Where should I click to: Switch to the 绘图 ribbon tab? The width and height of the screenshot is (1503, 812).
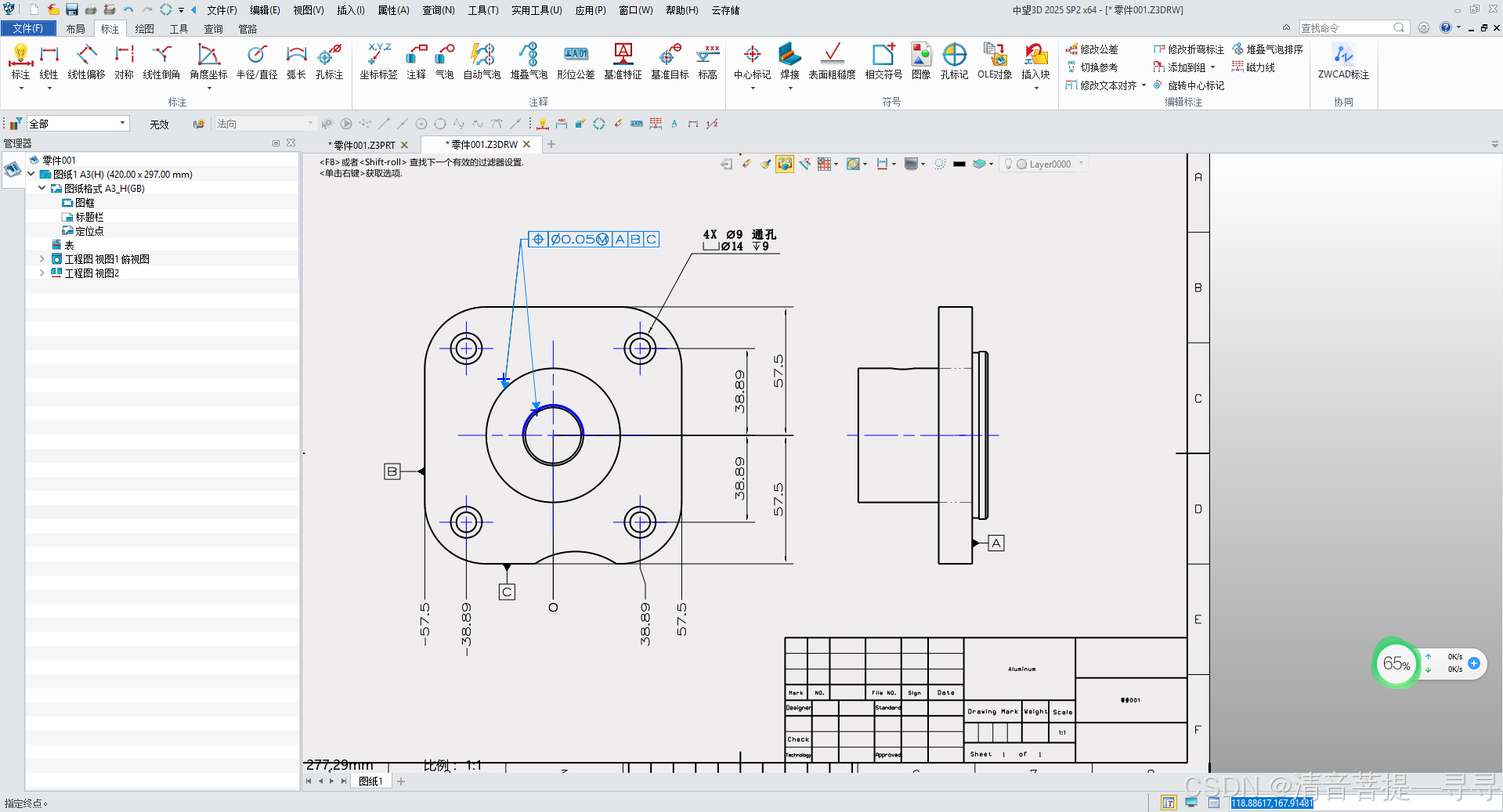[x=144, y=28]
